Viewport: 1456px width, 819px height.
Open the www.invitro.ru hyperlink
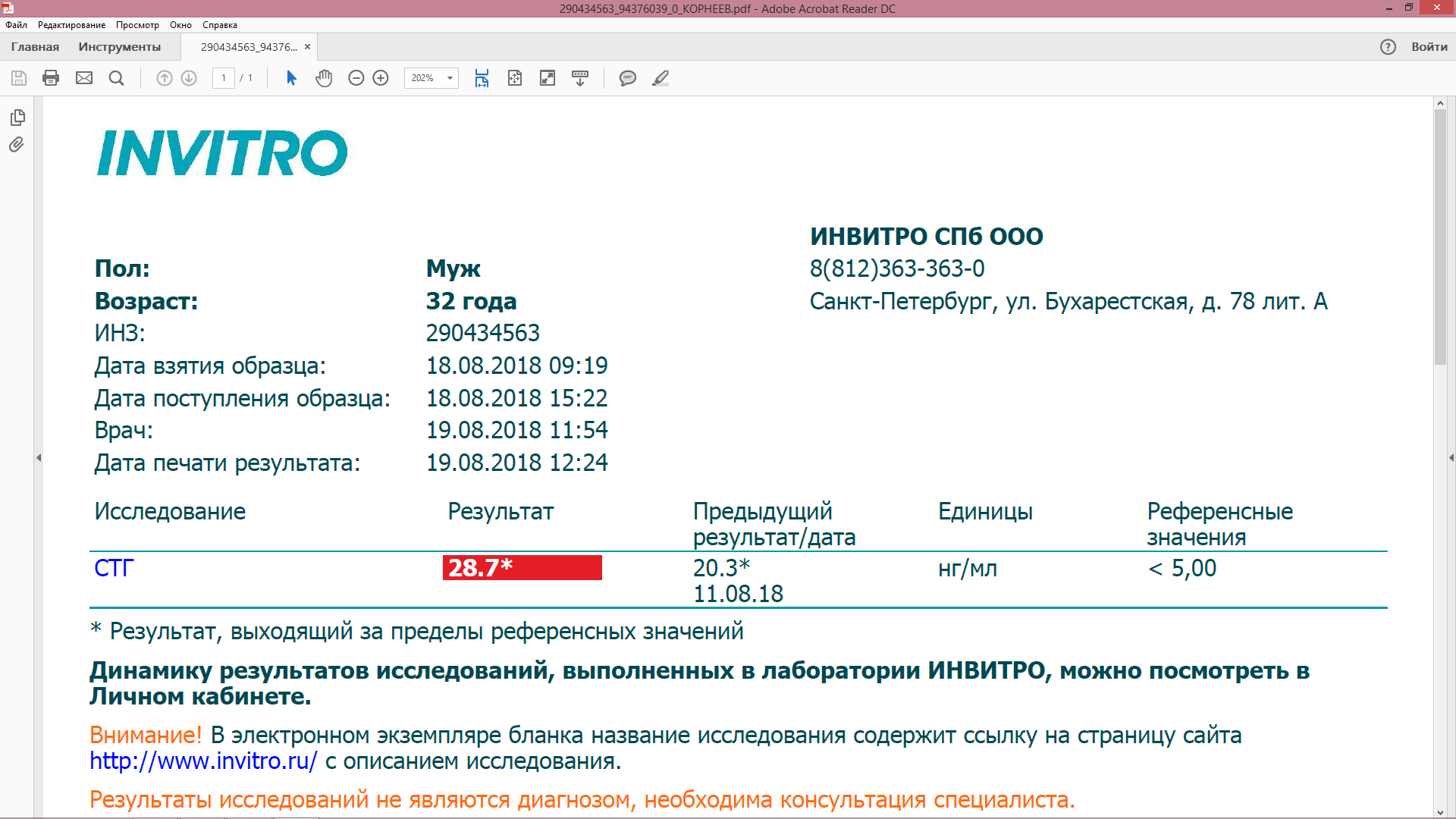coord(203,761)
